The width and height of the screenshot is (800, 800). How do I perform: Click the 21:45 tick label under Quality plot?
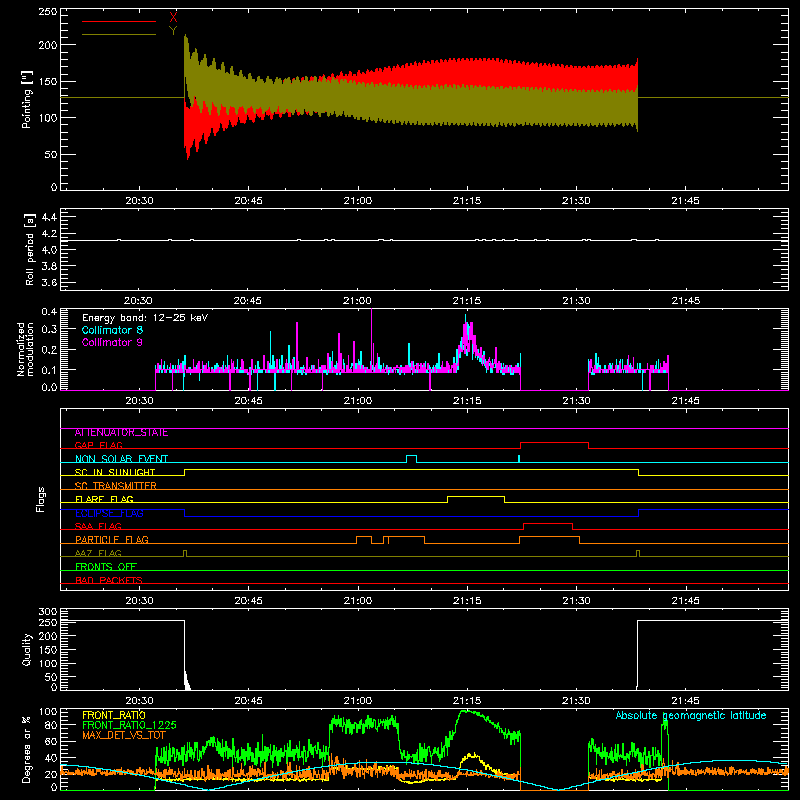click(x=685, y=701)
